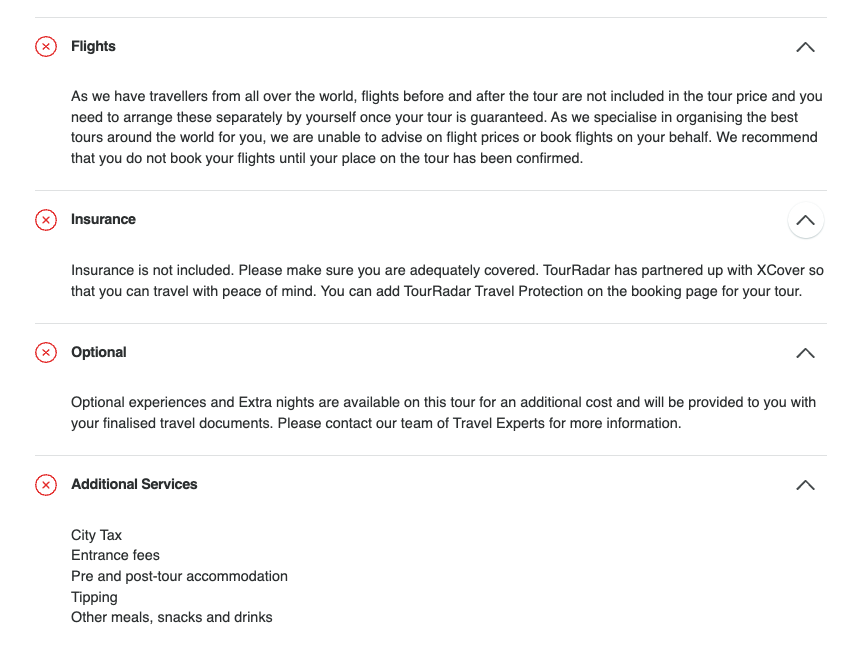Click the flights not included paragraph
The image size is (850, 649).
click(447, 127)
